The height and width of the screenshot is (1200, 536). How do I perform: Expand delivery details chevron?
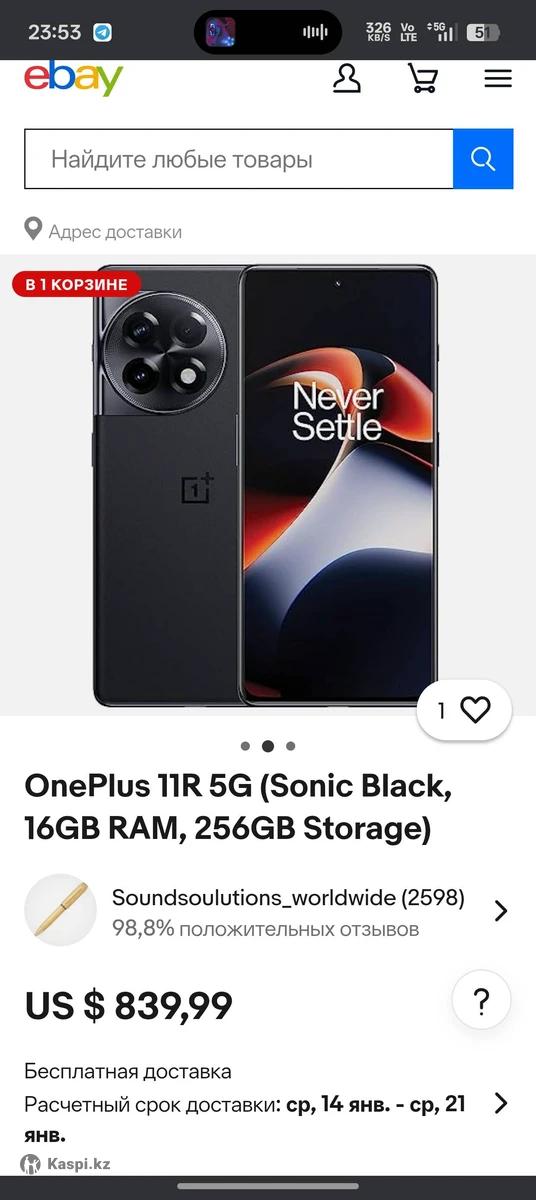pos(501,1103)
